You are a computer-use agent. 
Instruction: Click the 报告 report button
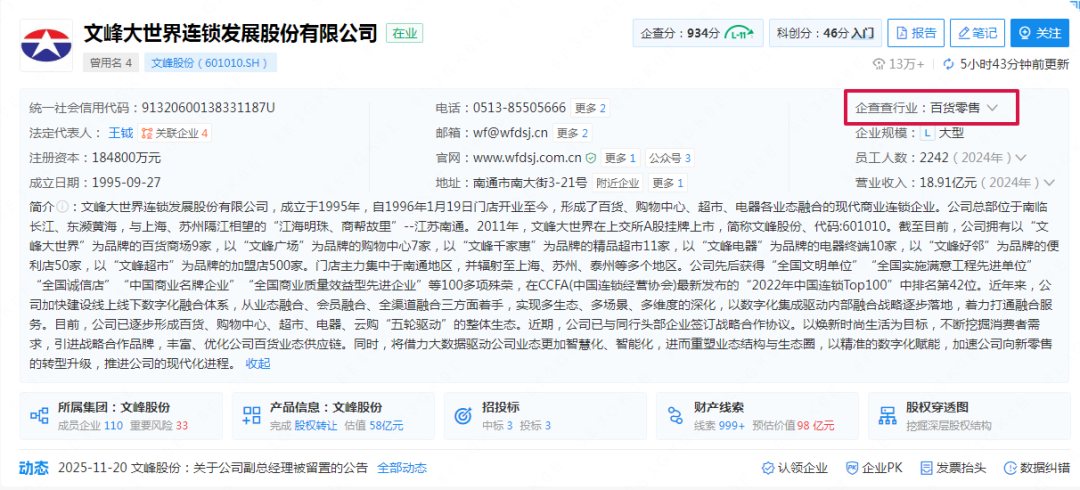coord(915,32)
